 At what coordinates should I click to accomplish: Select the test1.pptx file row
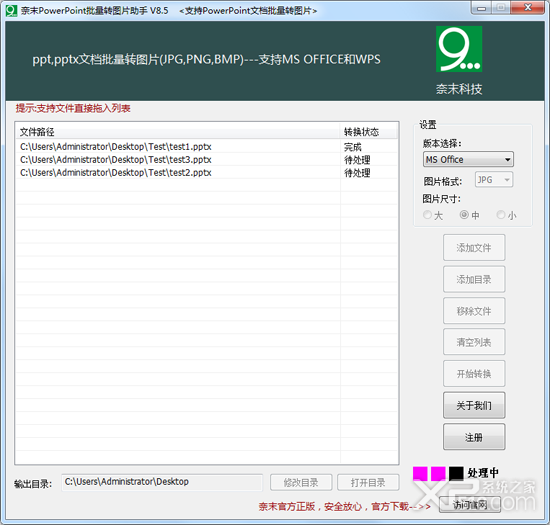pos(207,147)
